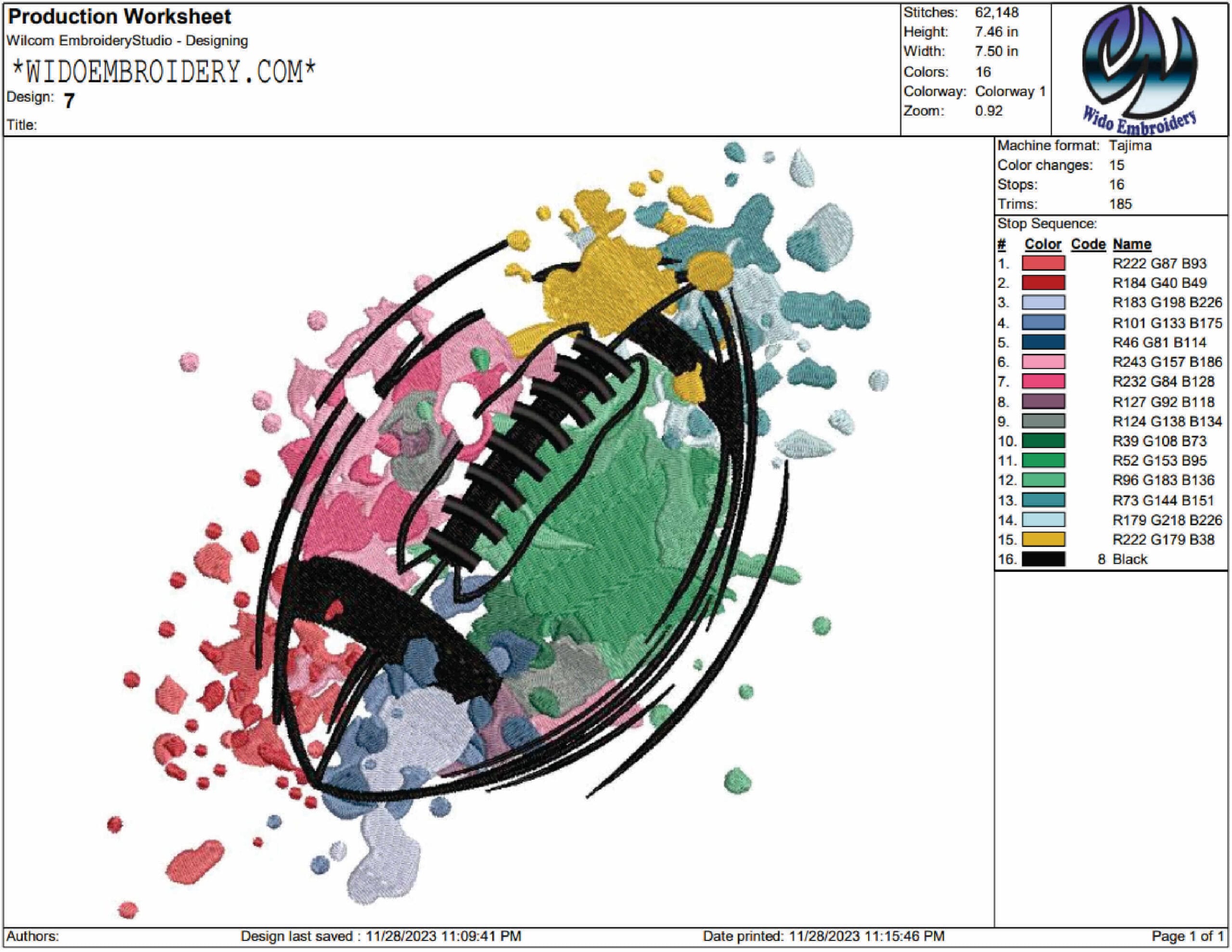Image resolution: width=1232 pixels, height=952 pixels.
Task: Click the Stitches count 62,148
Action: pyautogui.click(x=997, y=13)
